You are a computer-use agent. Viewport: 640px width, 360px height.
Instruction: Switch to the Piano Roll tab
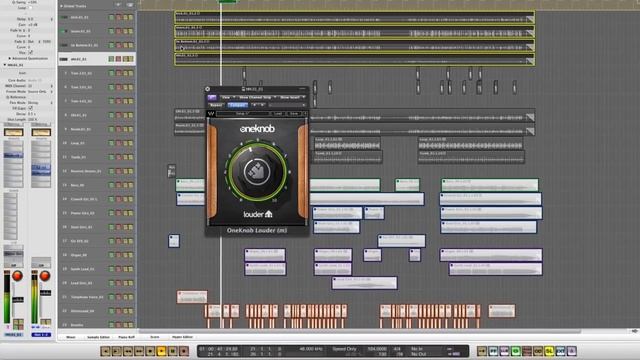[127, 337]
